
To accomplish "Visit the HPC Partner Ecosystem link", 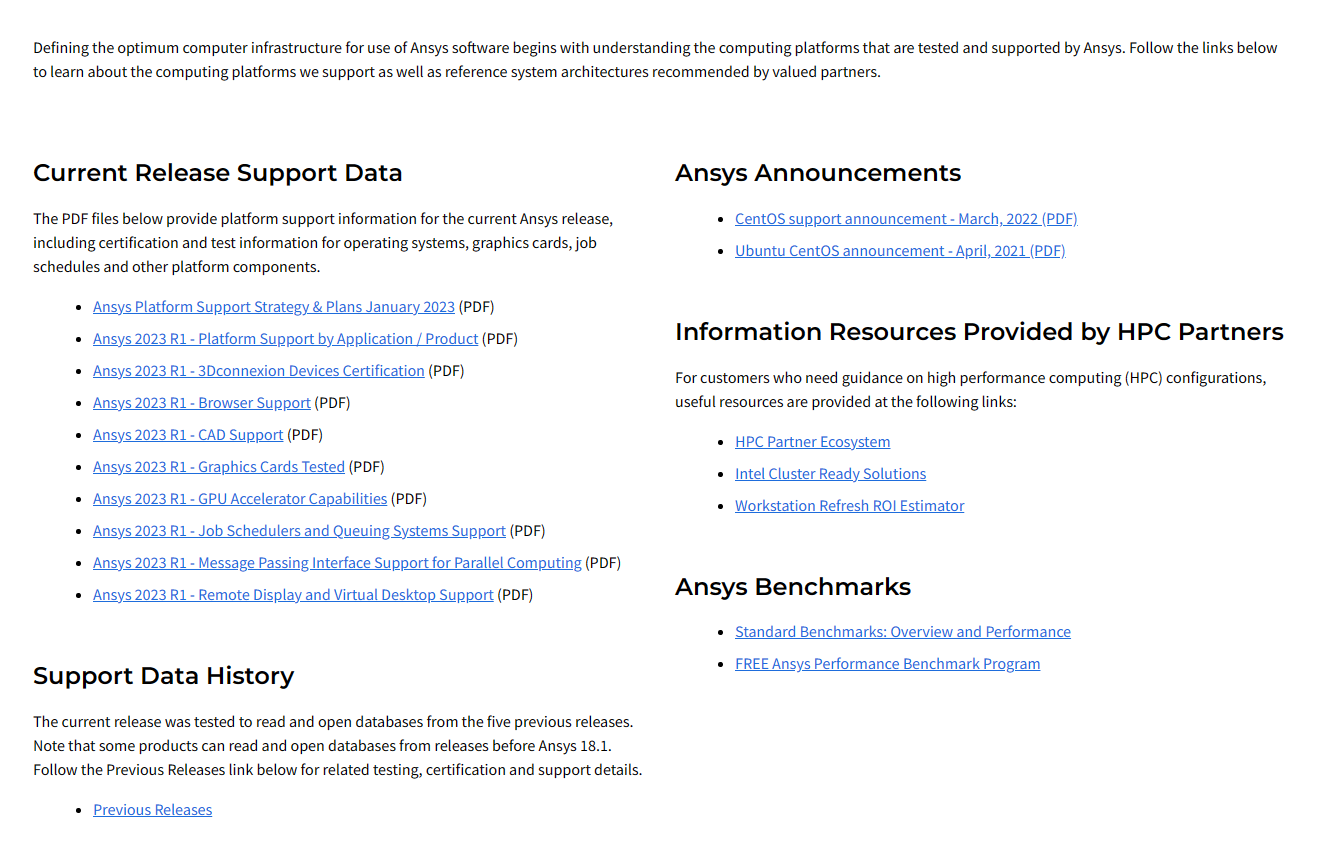I will [812, 442].
